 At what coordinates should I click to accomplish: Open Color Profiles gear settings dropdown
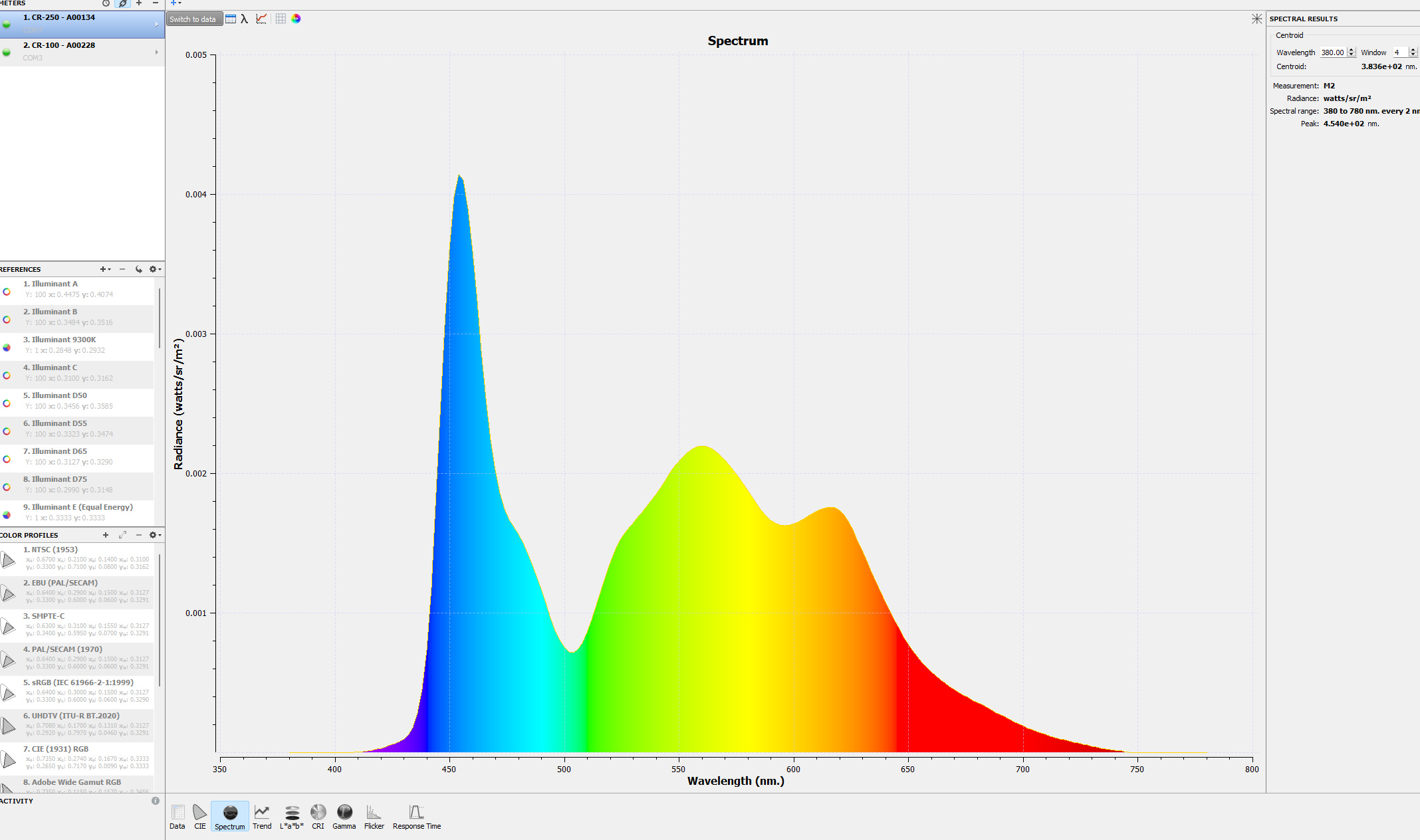(155, 535)
